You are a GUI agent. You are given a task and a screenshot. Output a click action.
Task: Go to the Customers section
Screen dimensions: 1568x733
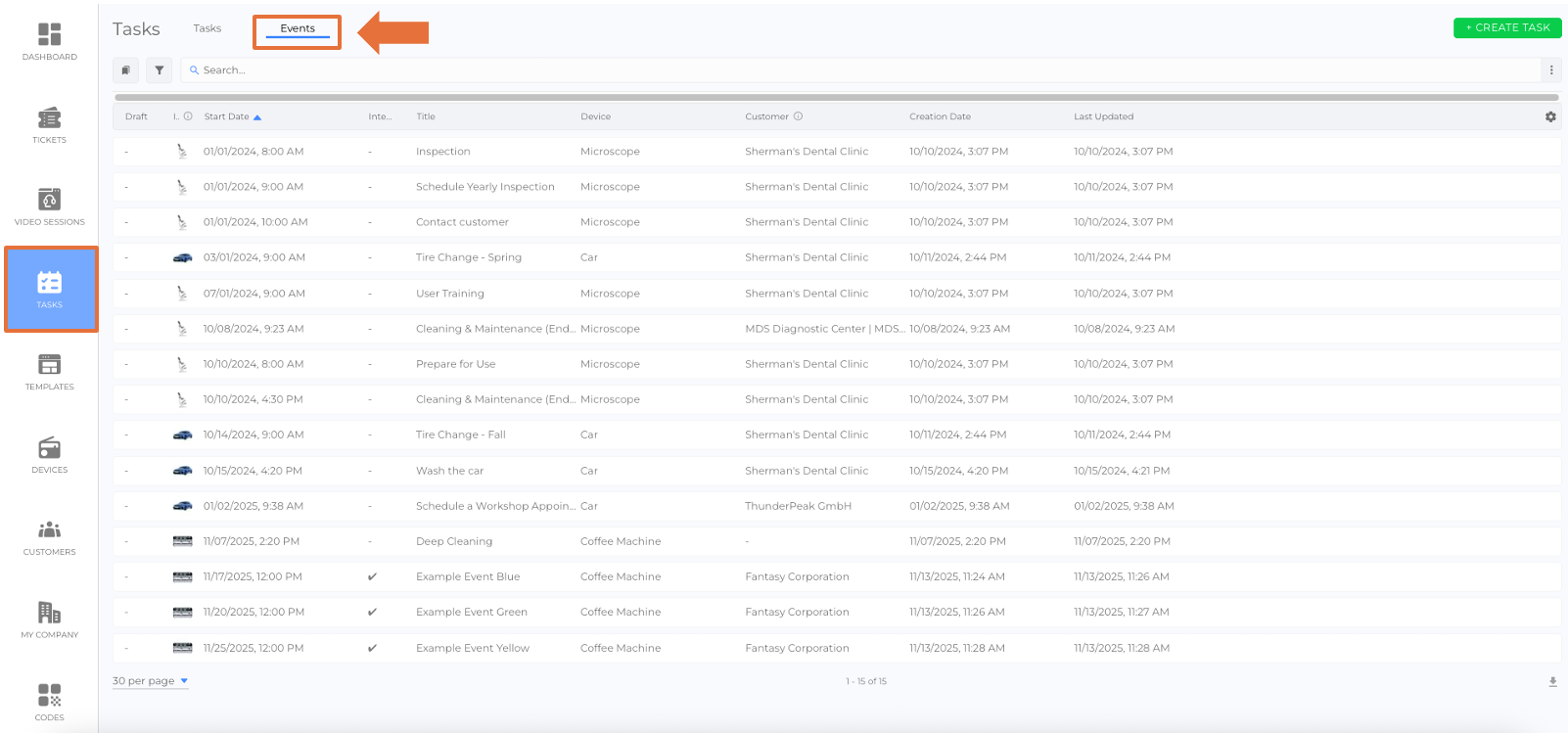(x=49, y=537)
